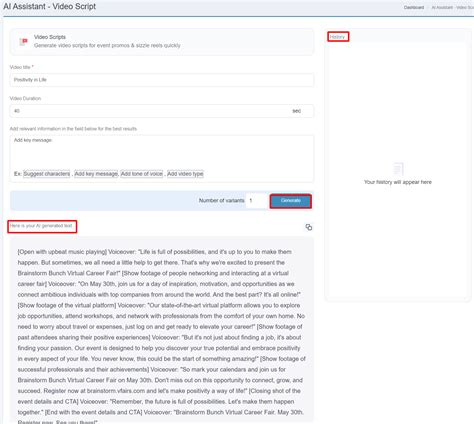The width and height of the screenshot is (474, 424).
Task: Focus the Video Duration input field
Action: tap(150, 111)
